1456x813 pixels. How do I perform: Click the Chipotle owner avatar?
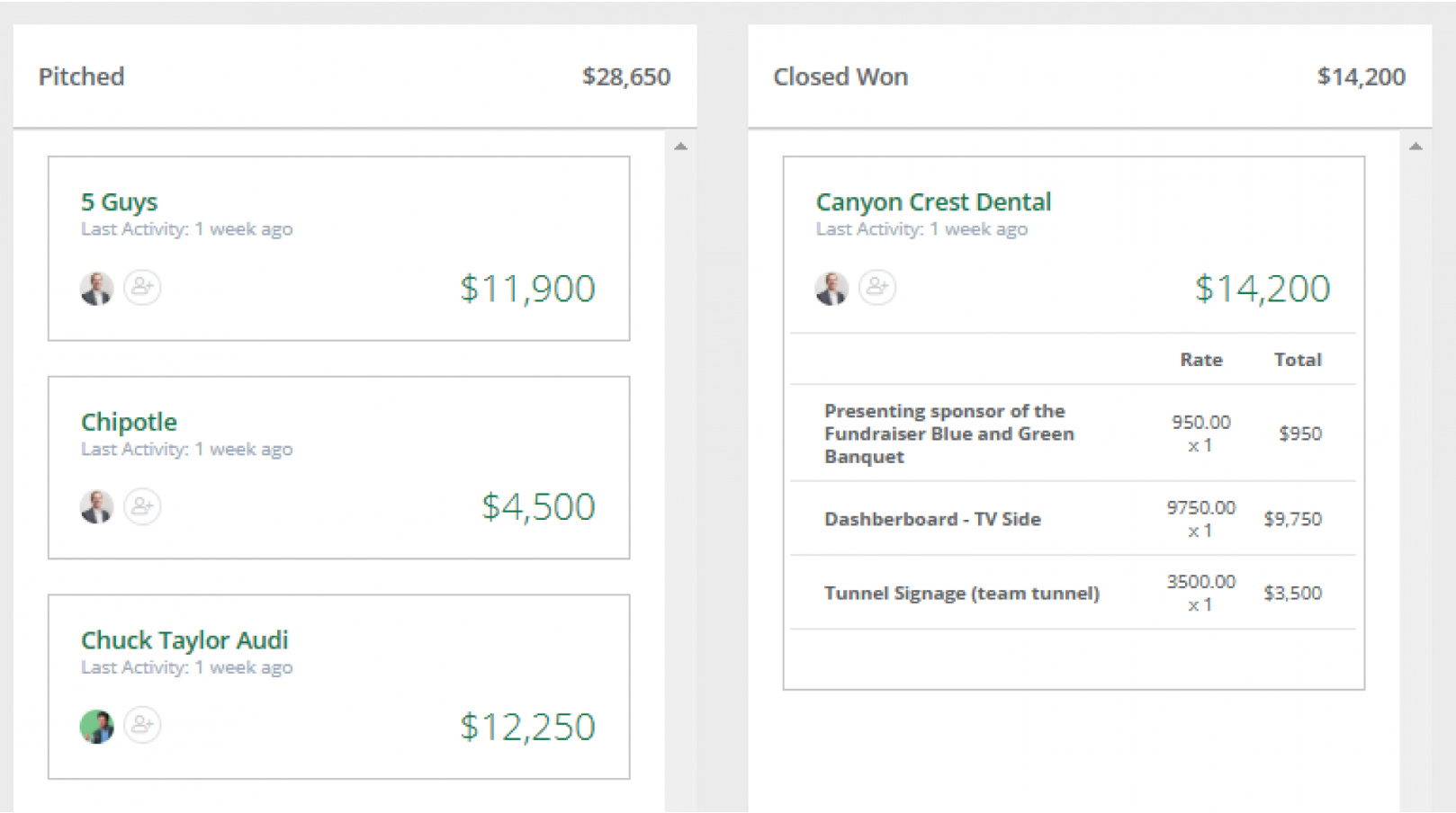(96, 507)
